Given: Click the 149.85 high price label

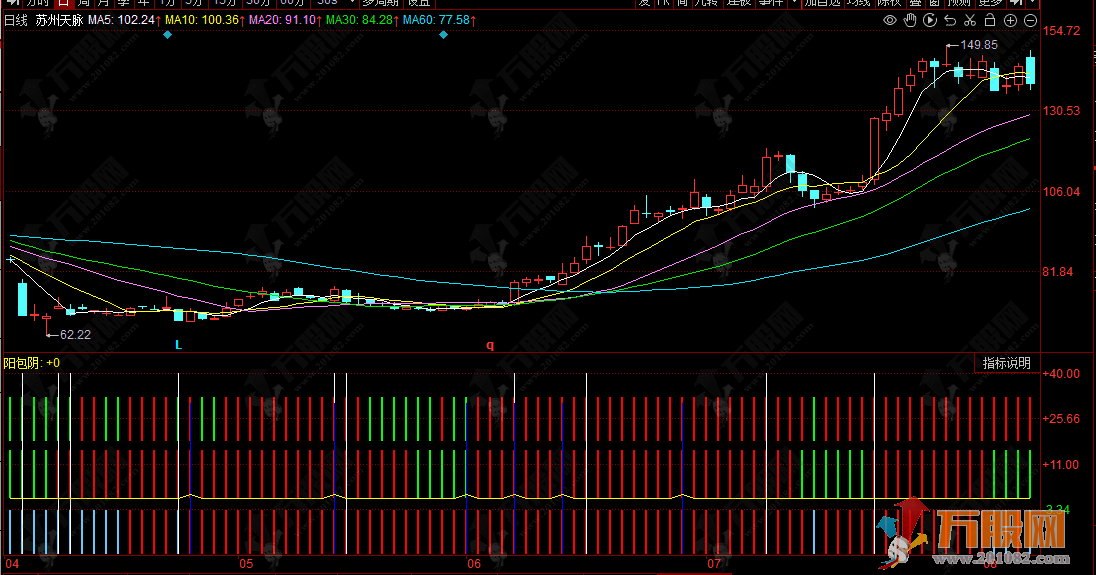Looking at the screenshot, I should click(979, 45).
